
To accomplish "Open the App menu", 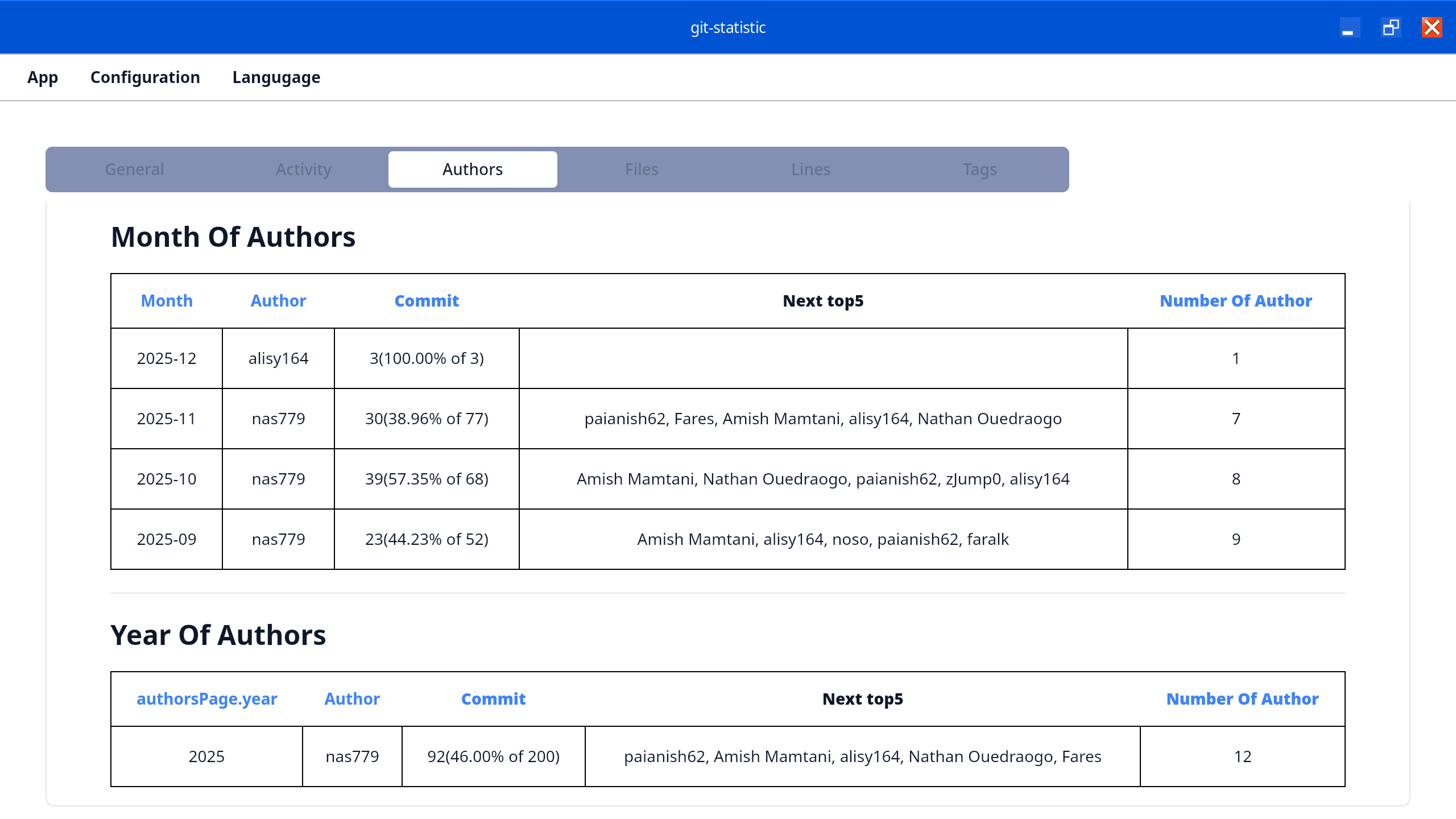I will pos(42,77).
